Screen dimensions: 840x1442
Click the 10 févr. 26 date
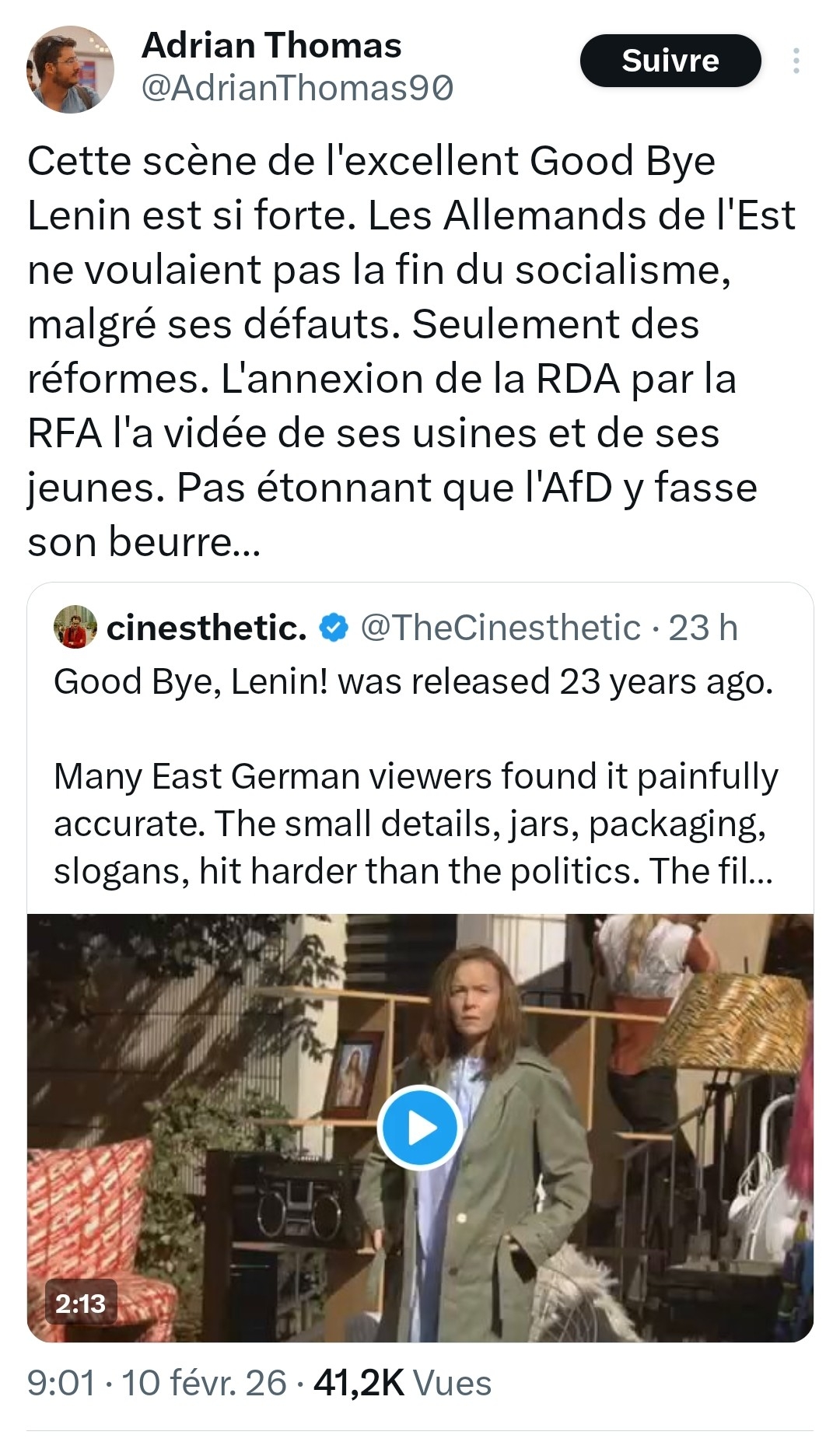204,1384
